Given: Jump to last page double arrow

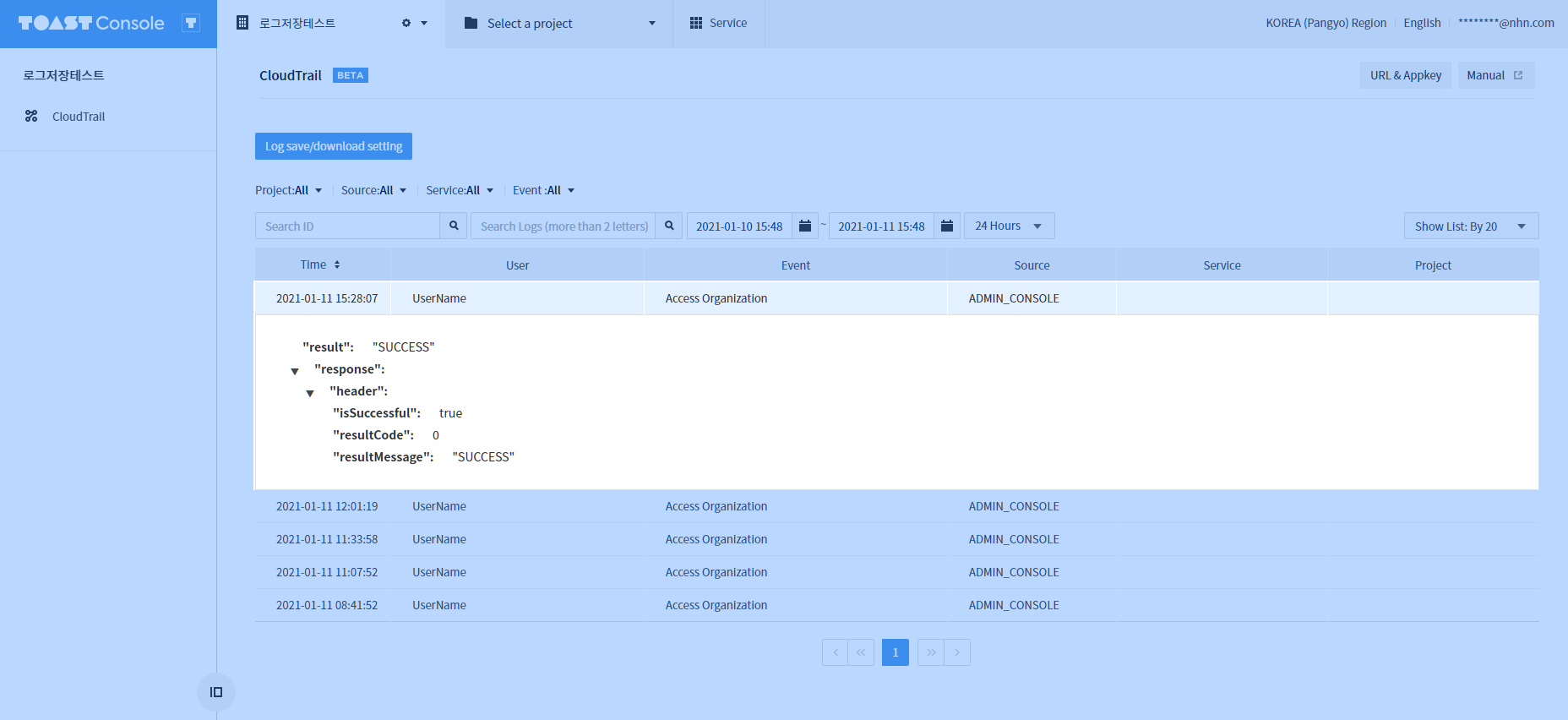Looking at the screenshot, I should pyautogui.click(x=931, y=652).
